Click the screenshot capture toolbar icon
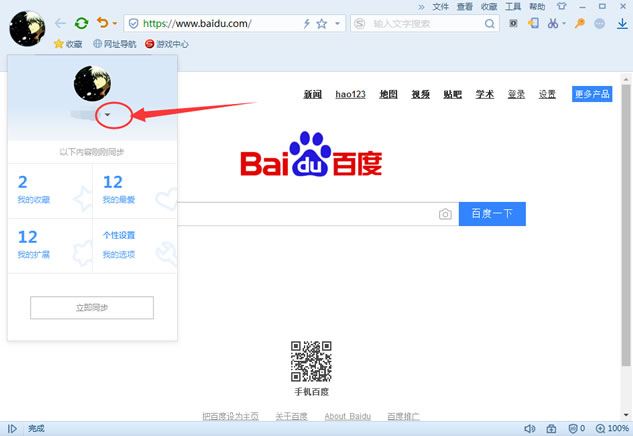Image resolution: width=633 pixels, height=436 pixels. pos(513,23)
